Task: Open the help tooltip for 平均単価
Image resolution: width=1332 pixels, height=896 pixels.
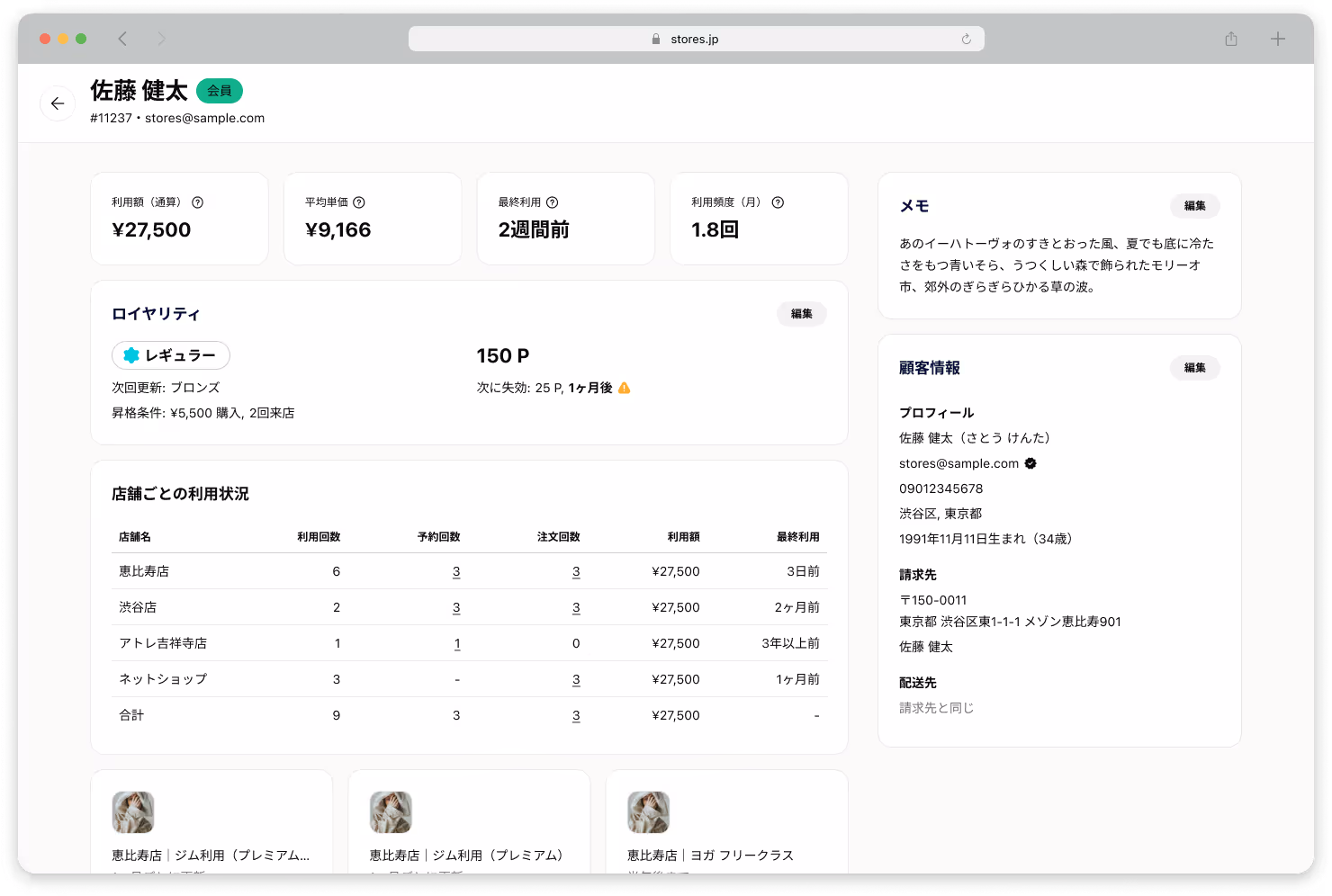Action: tap(360, 202)
